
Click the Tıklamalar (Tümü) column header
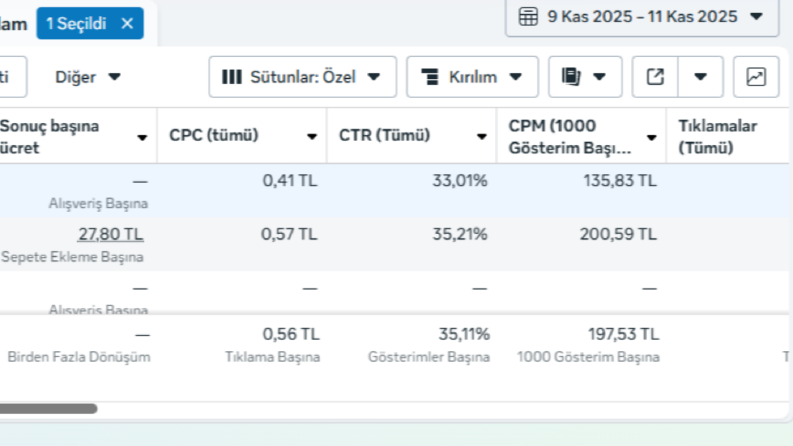point(718,137)
